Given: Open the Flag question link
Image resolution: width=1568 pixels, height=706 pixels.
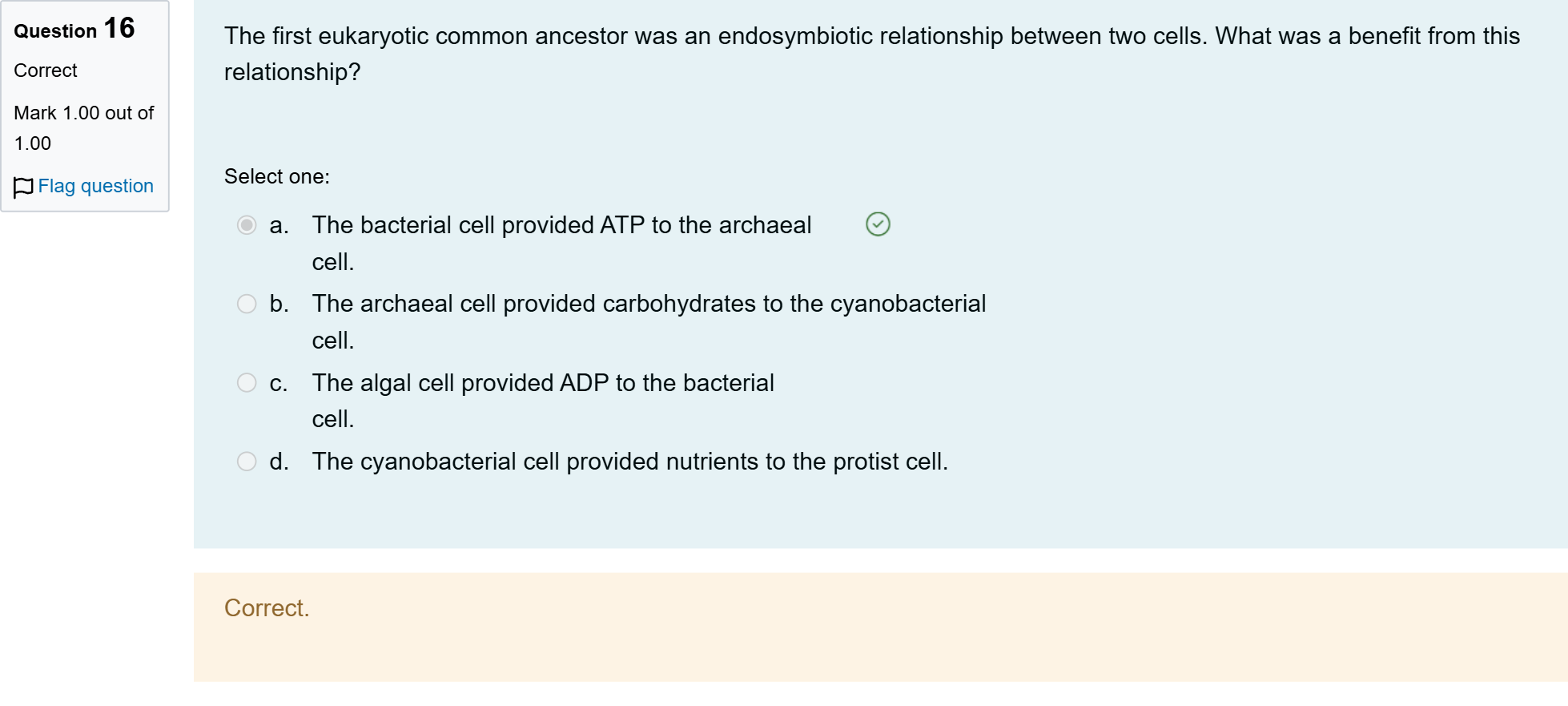Looking at the screenshot, I should pos(95,186).
